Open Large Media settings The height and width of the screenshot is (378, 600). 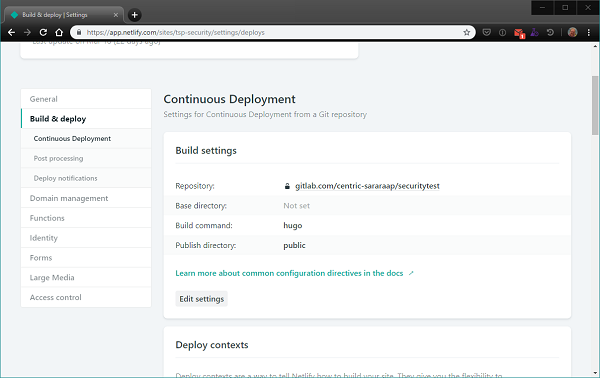click(86, 278)
